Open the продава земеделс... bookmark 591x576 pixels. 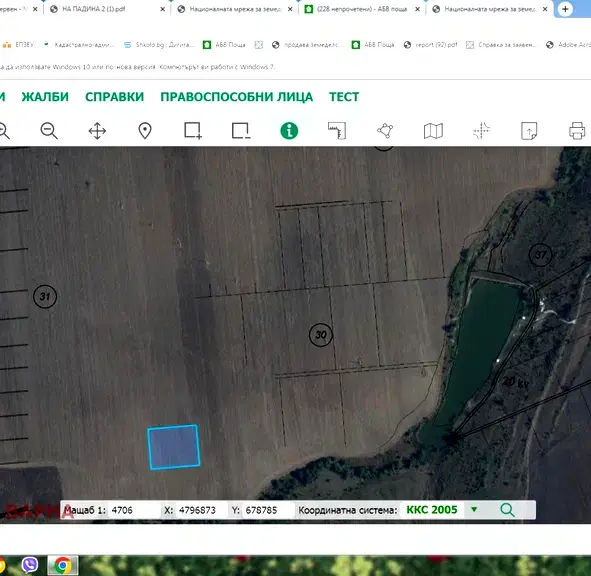point(307,45)
